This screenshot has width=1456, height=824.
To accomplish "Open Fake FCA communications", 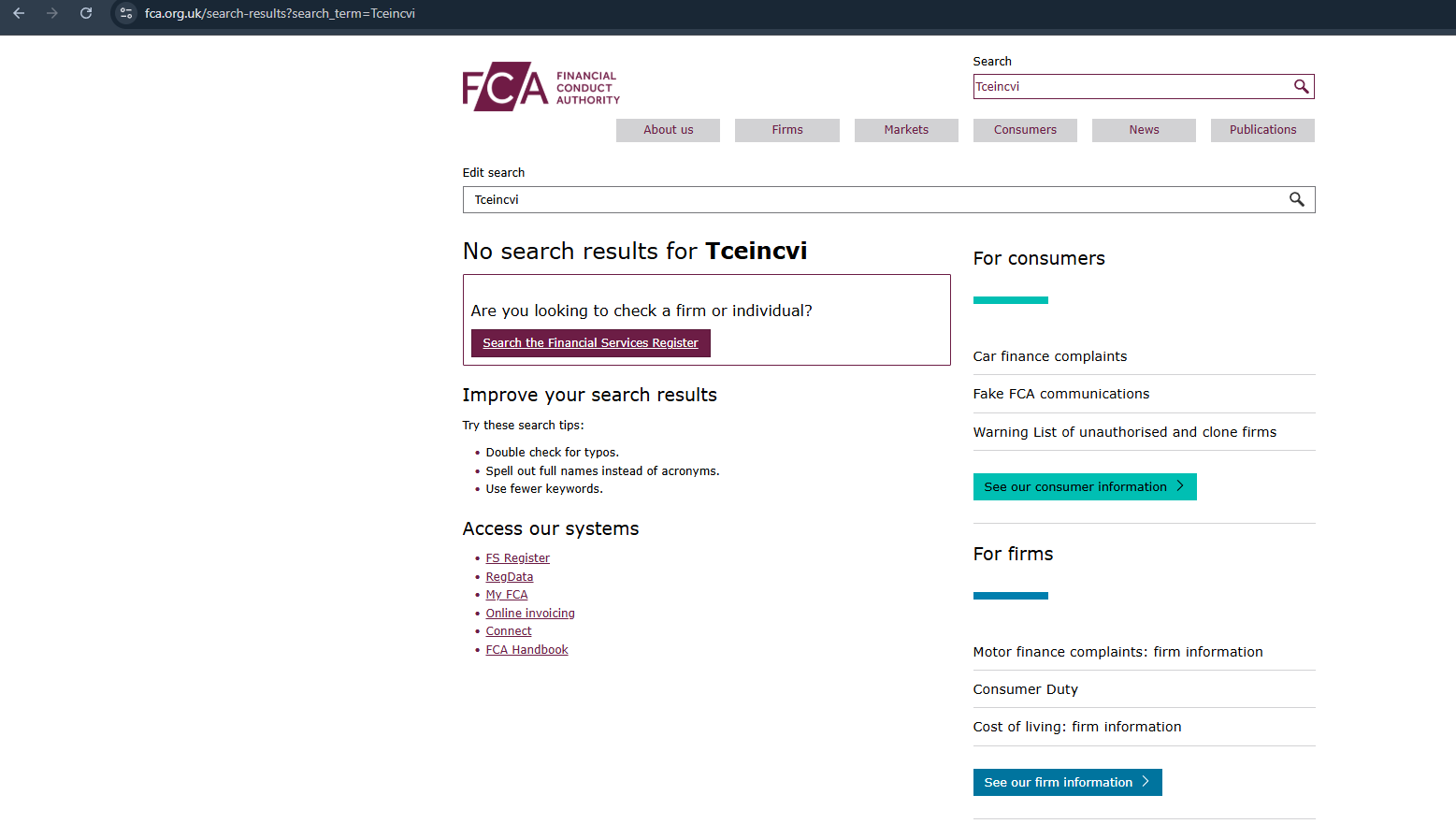I will (x=1061, y=394).
